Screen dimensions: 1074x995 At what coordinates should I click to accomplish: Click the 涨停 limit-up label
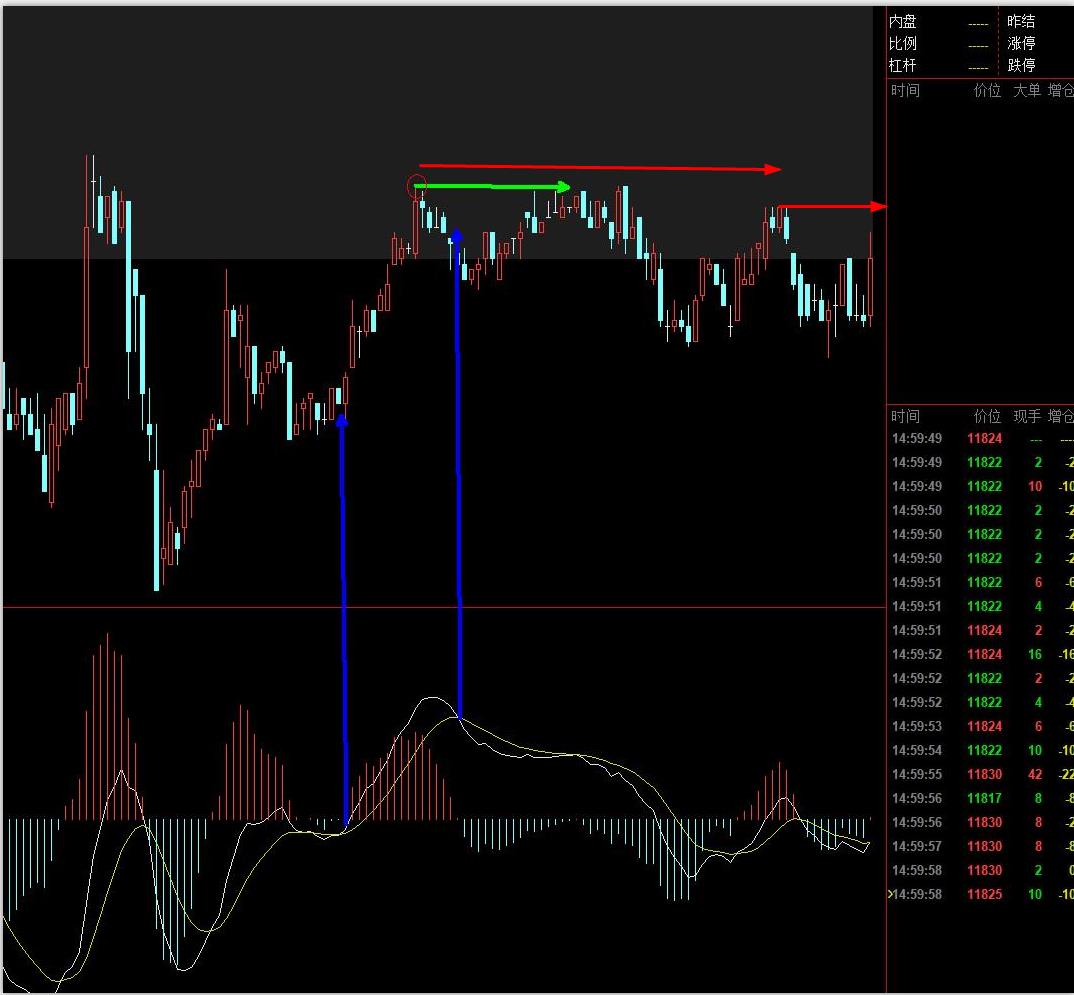(1021, 43)
